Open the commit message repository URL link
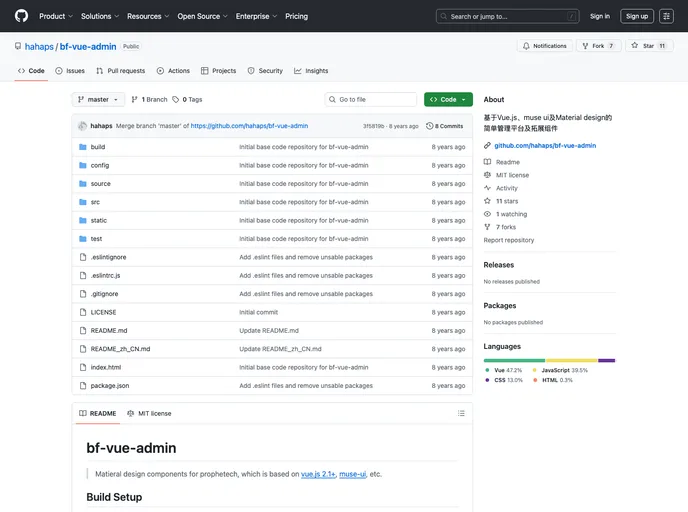The width and height of the screenshot is (688, 512). (x=249, y=126)
